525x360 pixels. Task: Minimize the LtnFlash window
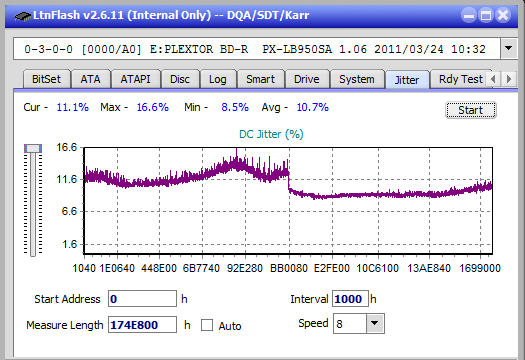coord(469,15)
